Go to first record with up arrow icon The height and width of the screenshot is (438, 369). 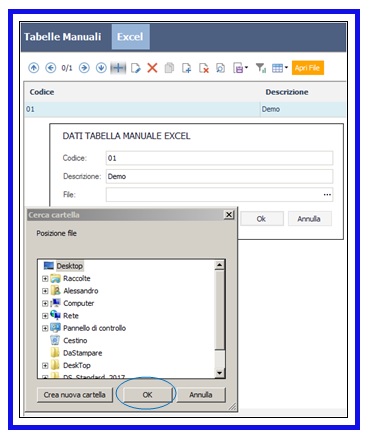33,68
